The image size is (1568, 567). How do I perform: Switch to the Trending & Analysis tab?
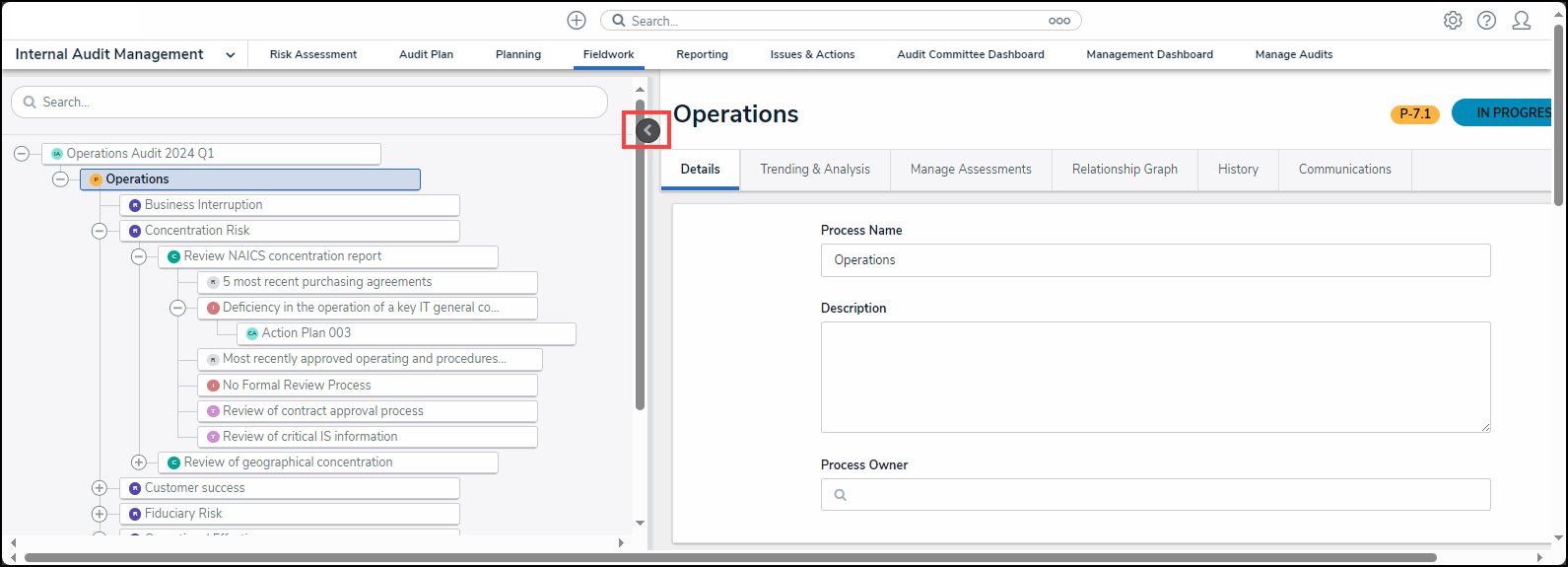(815, 170)
